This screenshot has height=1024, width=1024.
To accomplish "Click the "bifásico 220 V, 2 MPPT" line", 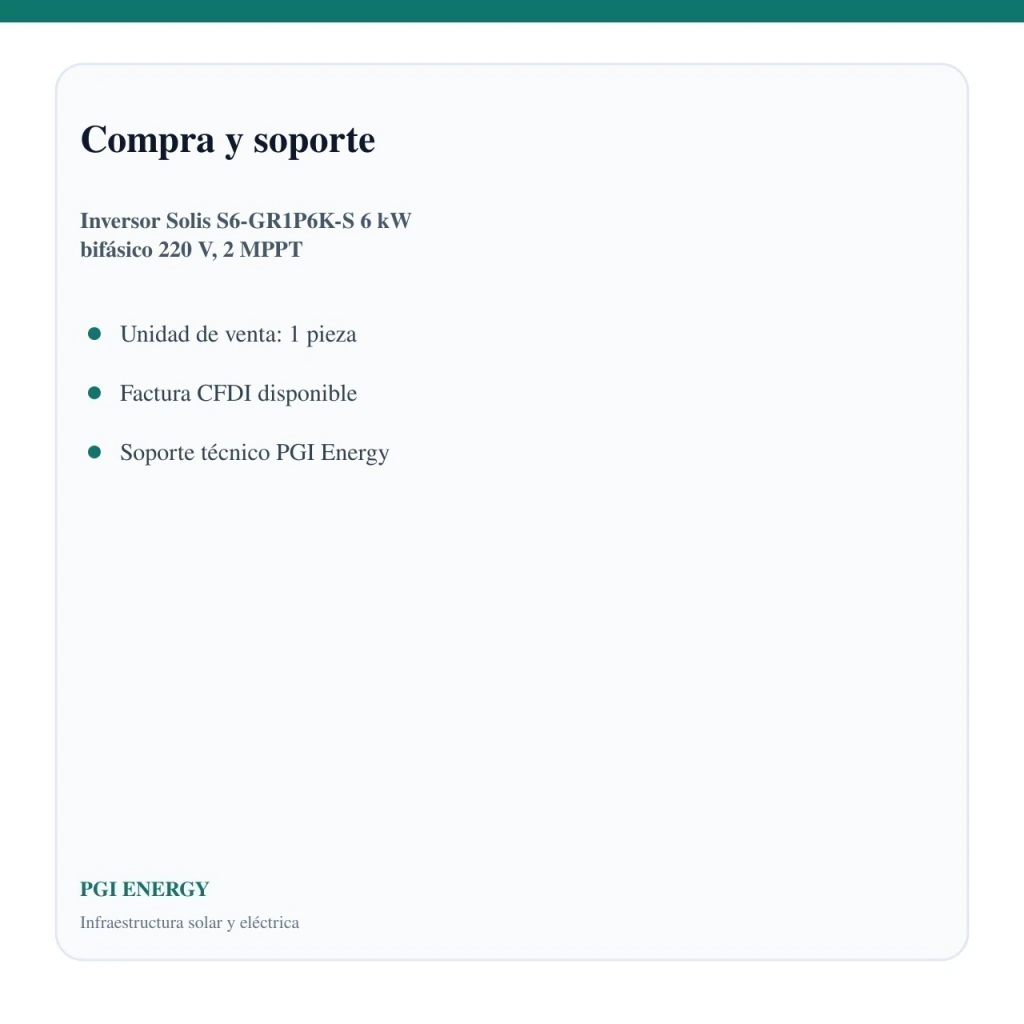I will pos(191,249).
